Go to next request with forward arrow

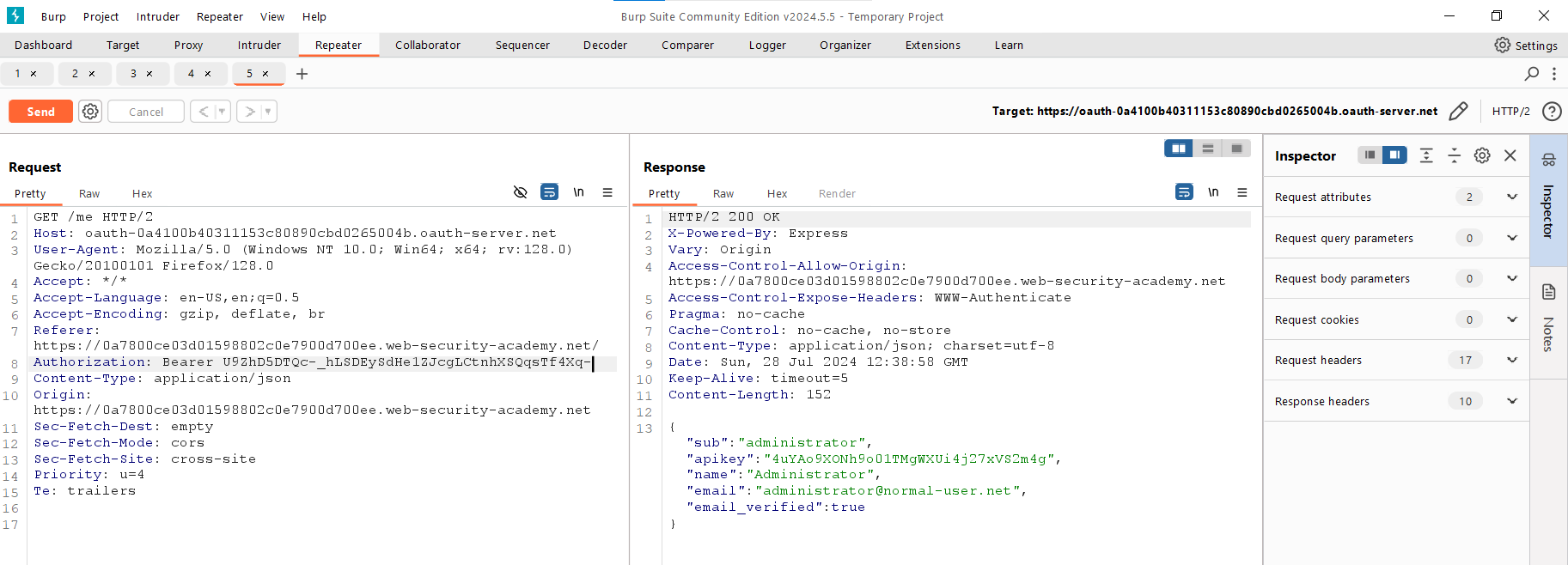tap(249, 112)
